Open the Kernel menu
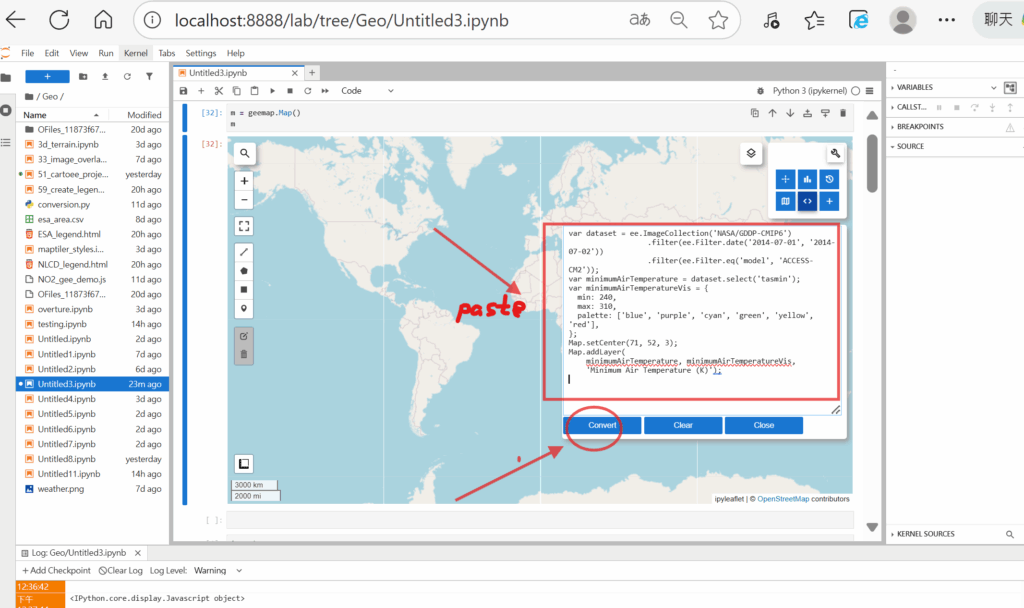 pyautogui.click(x=134, y=53)
